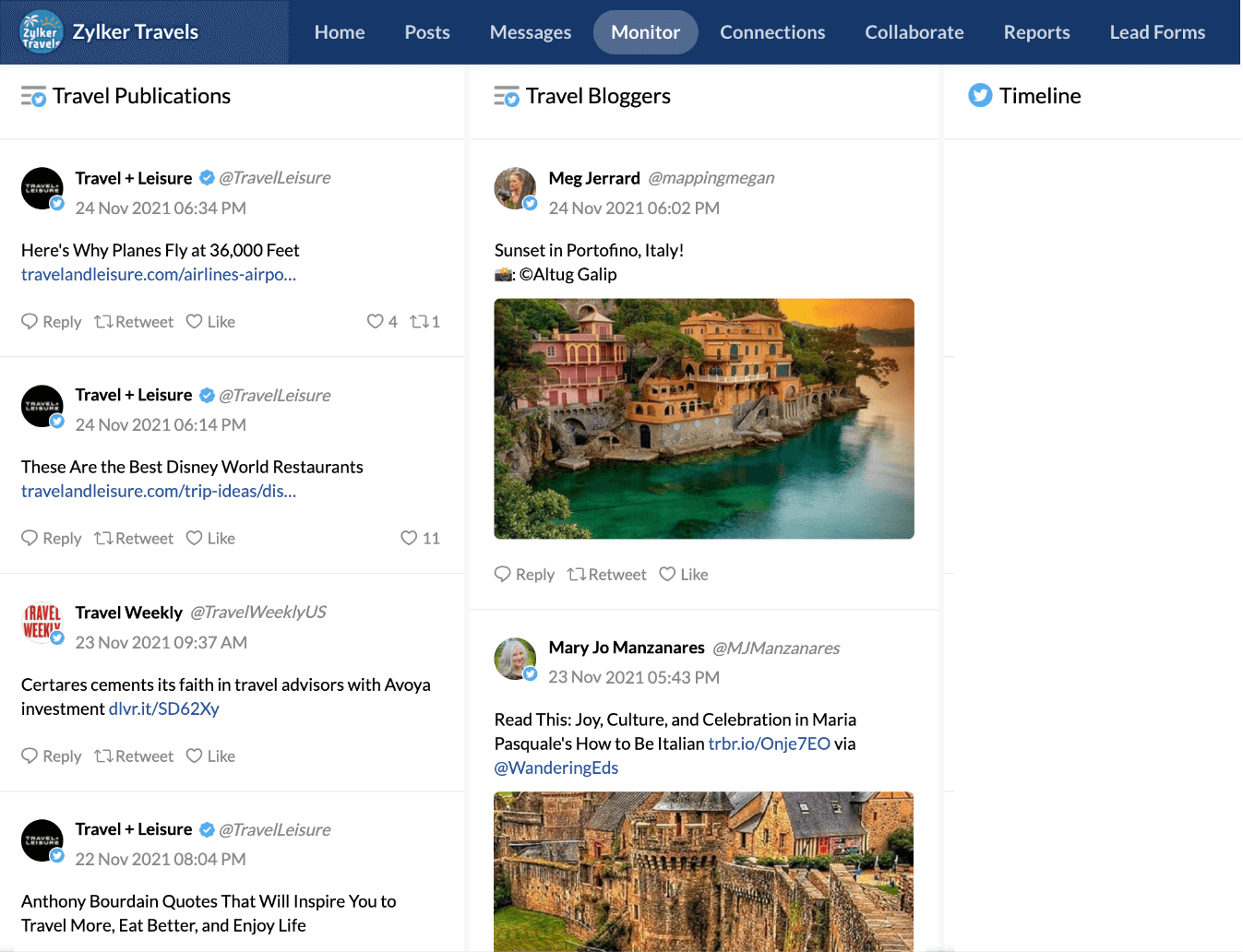The height and width of the screenshot is (952, 1243).
Task: Open the trbr.io/Onje7EO link
Action: (x=770, y=744)
